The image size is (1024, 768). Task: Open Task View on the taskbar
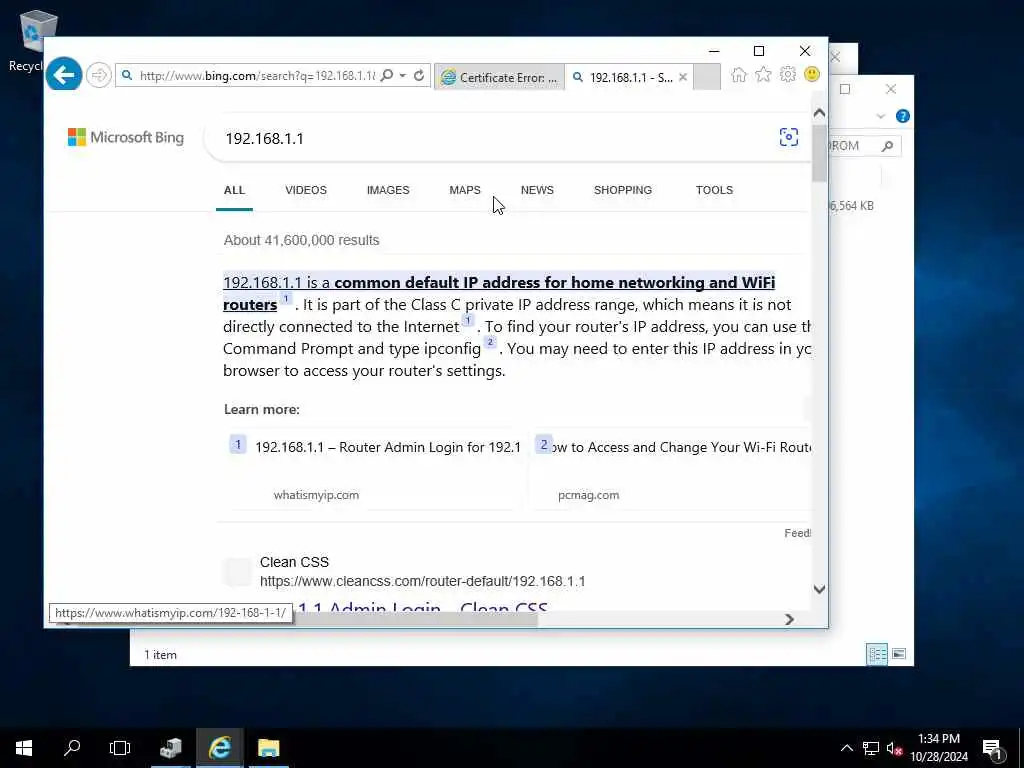tap(120, 748)
